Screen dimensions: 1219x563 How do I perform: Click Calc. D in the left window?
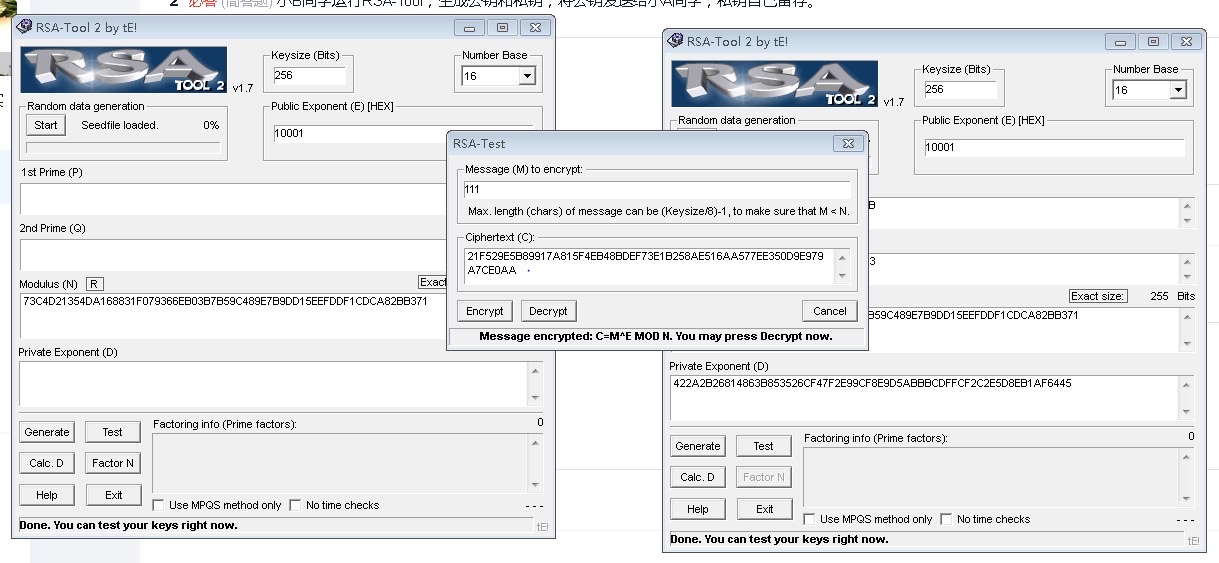click(x=47, y=463)
